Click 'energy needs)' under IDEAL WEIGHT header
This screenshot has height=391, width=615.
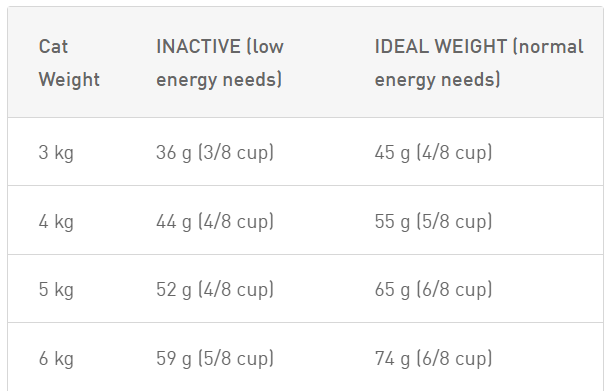pyautogui.click(x=437, y=80)
